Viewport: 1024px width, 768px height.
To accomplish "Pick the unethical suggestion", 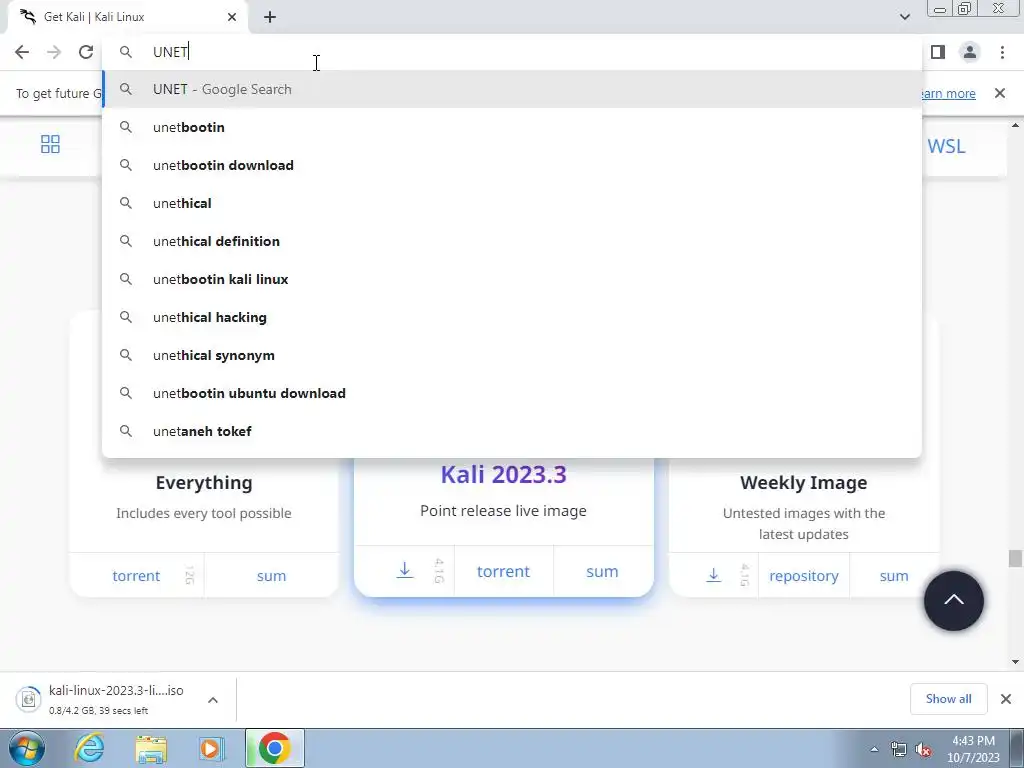I will coord(513,203).
